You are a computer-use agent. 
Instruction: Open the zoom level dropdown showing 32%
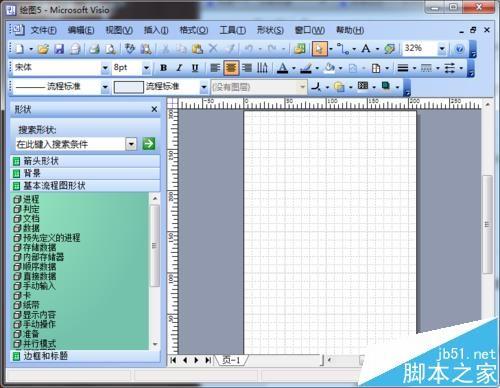click(x=442, y=49)
